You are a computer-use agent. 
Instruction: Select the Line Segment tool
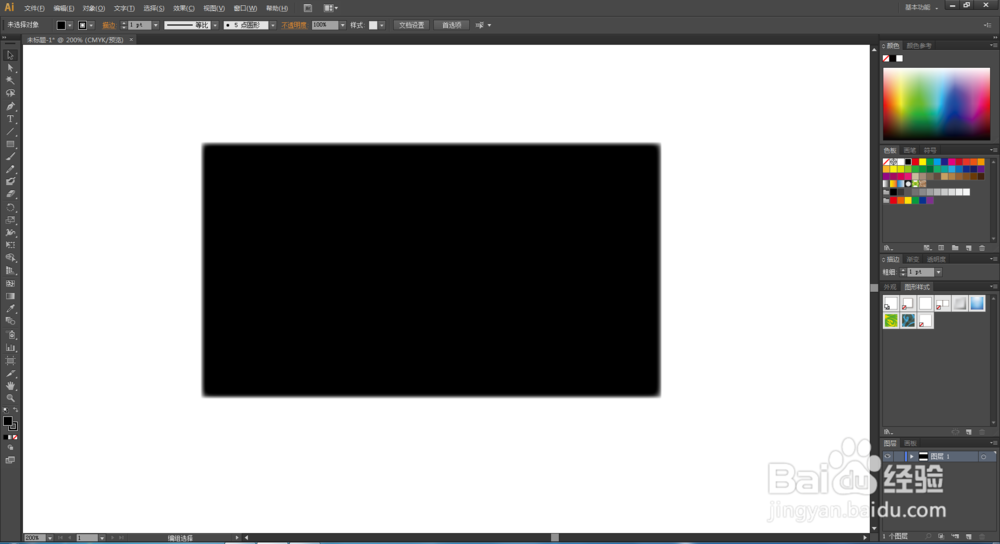pos(10,131)
